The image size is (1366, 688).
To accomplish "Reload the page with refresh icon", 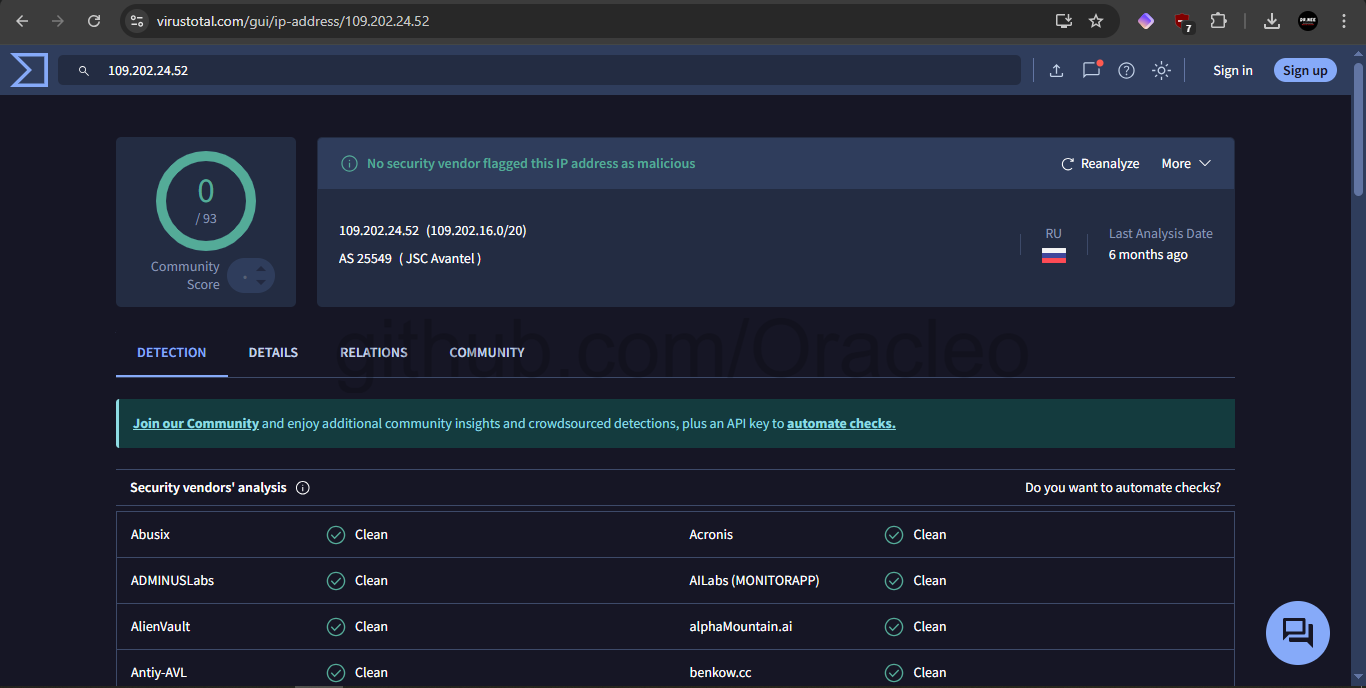I will click(94, 20).
